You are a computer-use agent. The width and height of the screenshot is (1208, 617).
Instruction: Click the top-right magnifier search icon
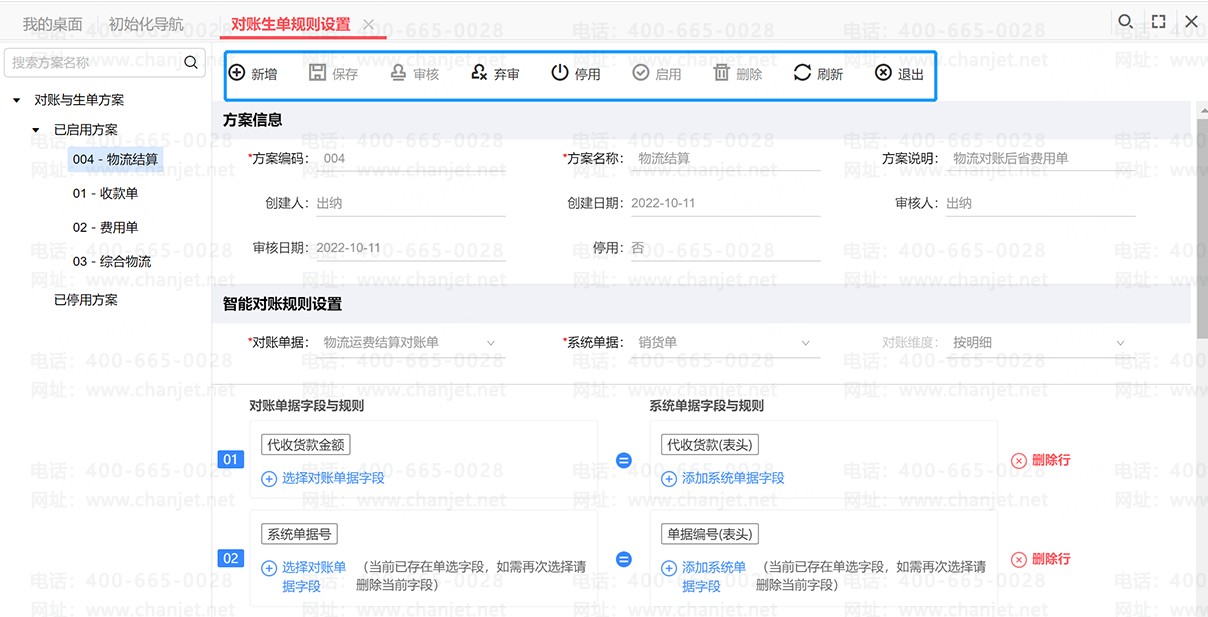point(1125,21)
